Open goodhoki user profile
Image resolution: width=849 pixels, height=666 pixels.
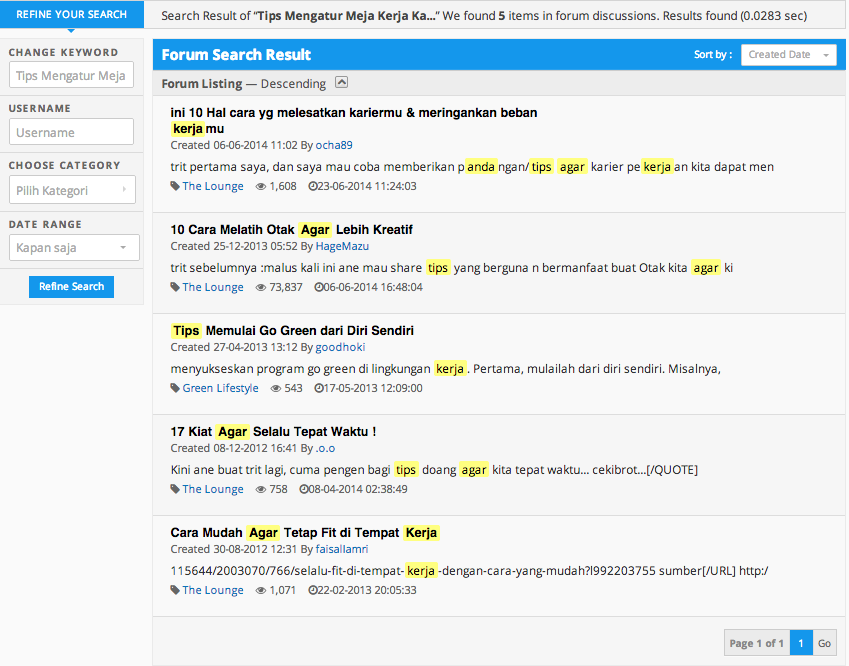tap(340, 347)
